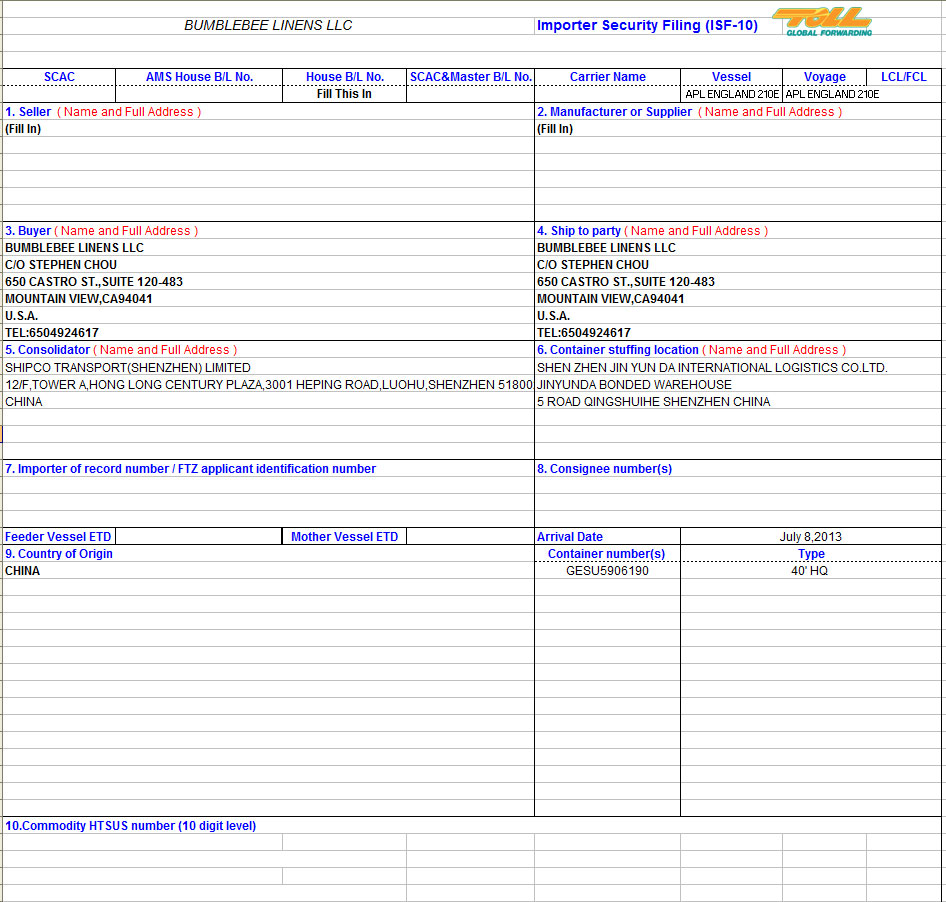Select JINYUNDA BONDED WAREHOUSE cell

738,384
